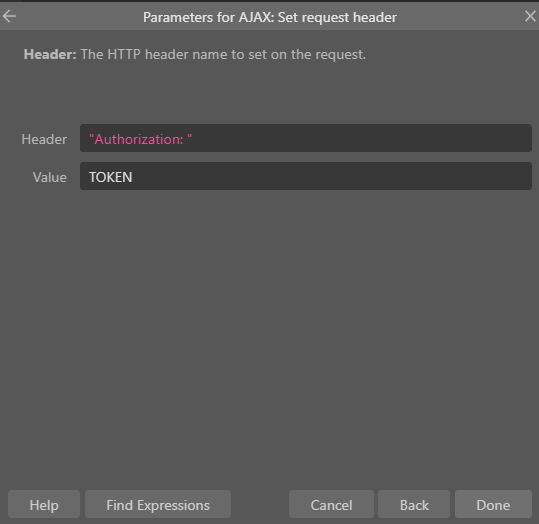Click the back arrow icon in title bar

pos(9,16)
